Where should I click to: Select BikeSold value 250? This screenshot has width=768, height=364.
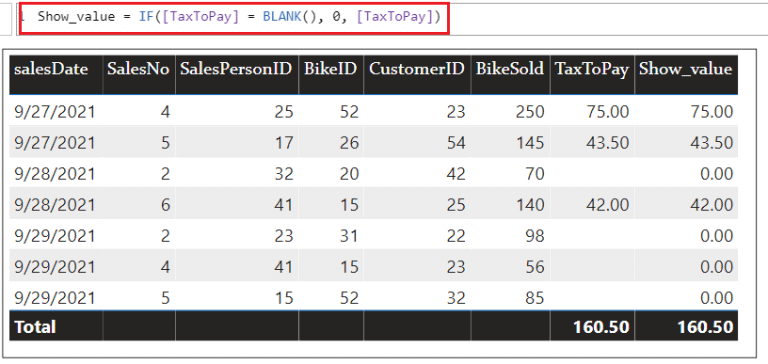point(529,112)
